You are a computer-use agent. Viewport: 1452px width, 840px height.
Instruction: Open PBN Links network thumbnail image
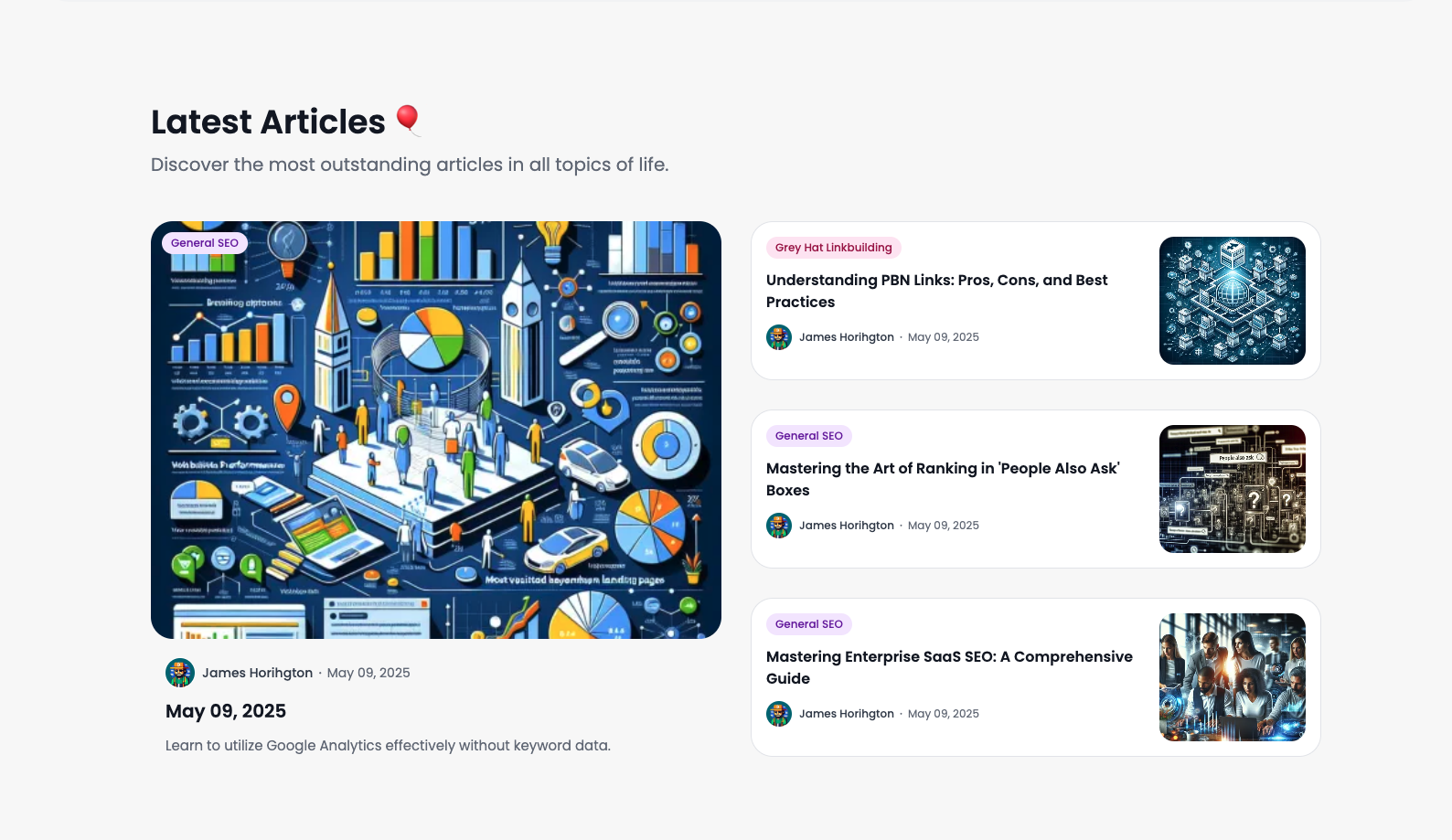[1233, 301]
